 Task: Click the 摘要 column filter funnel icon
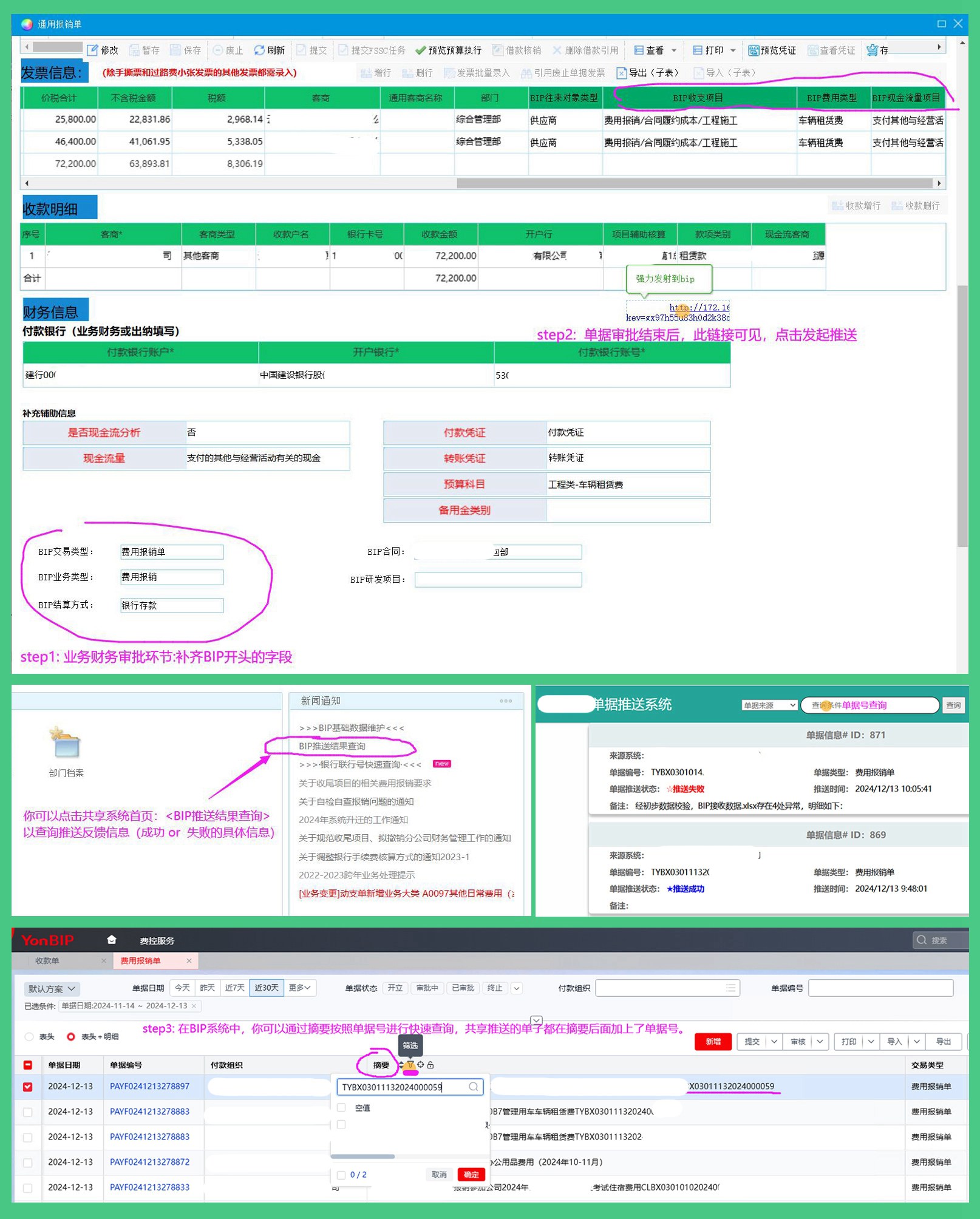(410, 1065)
